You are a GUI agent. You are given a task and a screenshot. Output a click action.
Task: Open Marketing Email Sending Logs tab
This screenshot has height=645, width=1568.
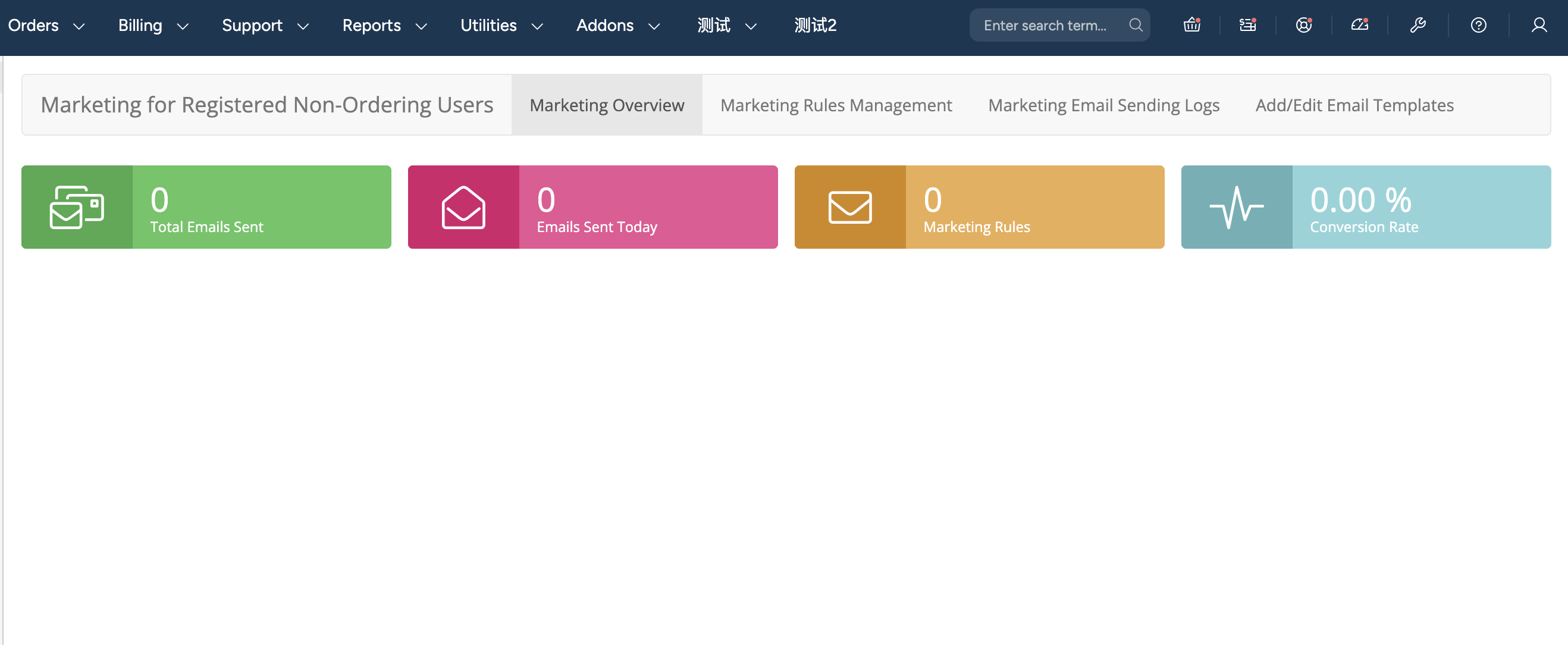point(1103,105)
